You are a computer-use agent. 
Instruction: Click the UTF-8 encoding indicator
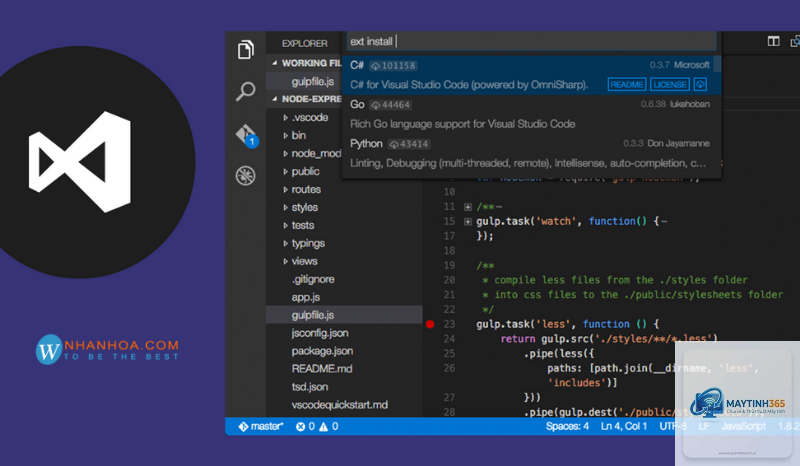coord(672,426)
